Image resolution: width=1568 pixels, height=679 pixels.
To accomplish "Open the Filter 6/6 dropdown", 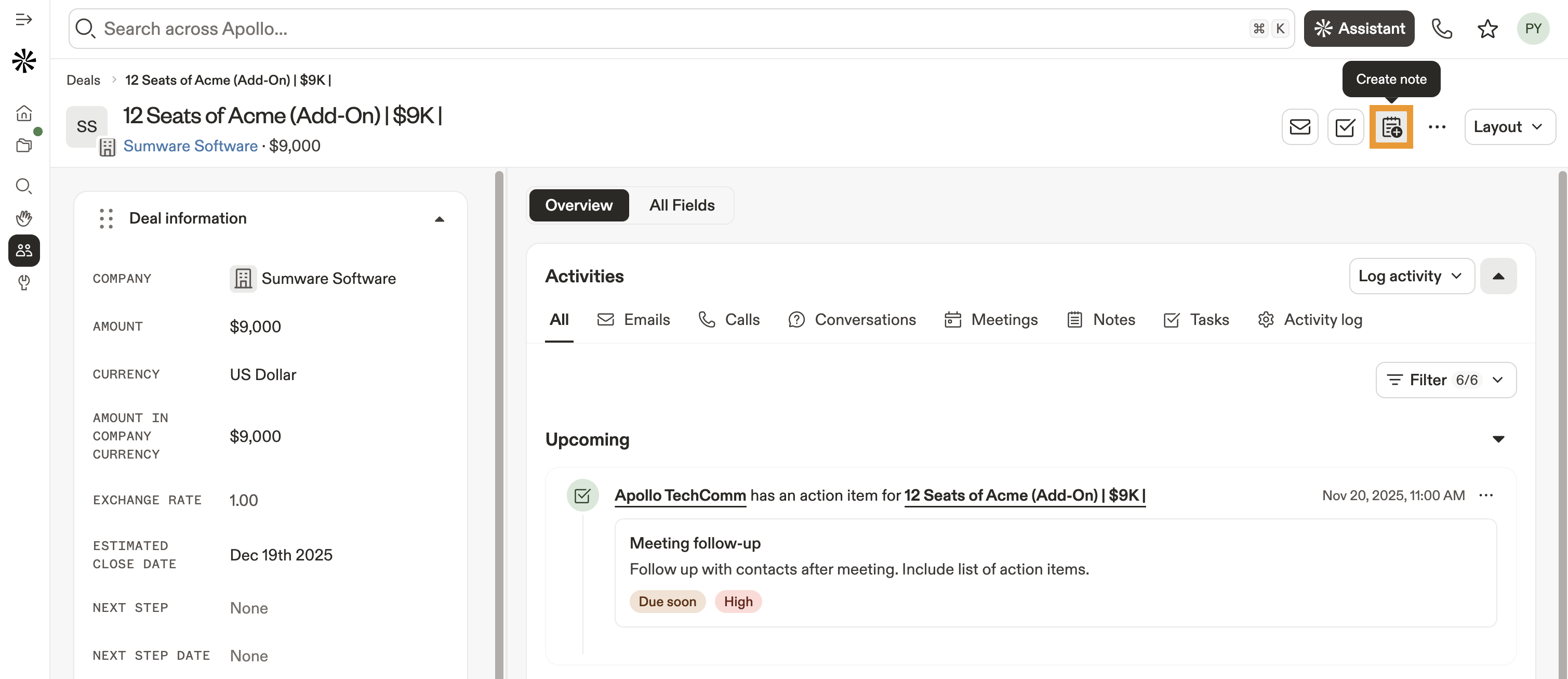I will point(1445,380).
